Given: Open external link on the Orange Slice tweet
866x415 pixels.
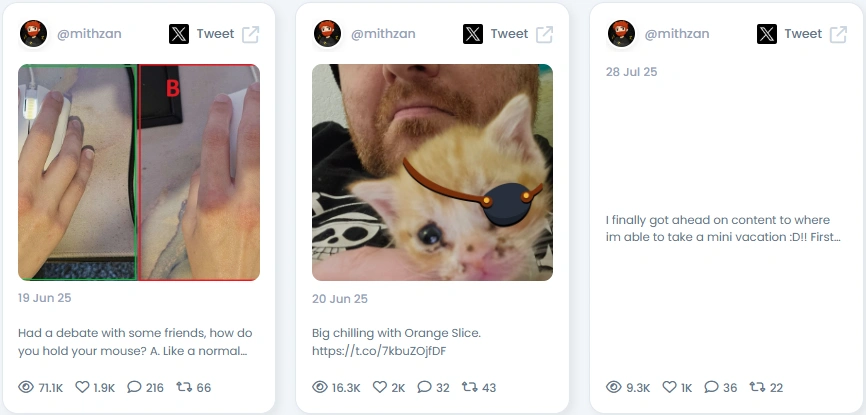Looking at the screenshot, I should [545, 34].
